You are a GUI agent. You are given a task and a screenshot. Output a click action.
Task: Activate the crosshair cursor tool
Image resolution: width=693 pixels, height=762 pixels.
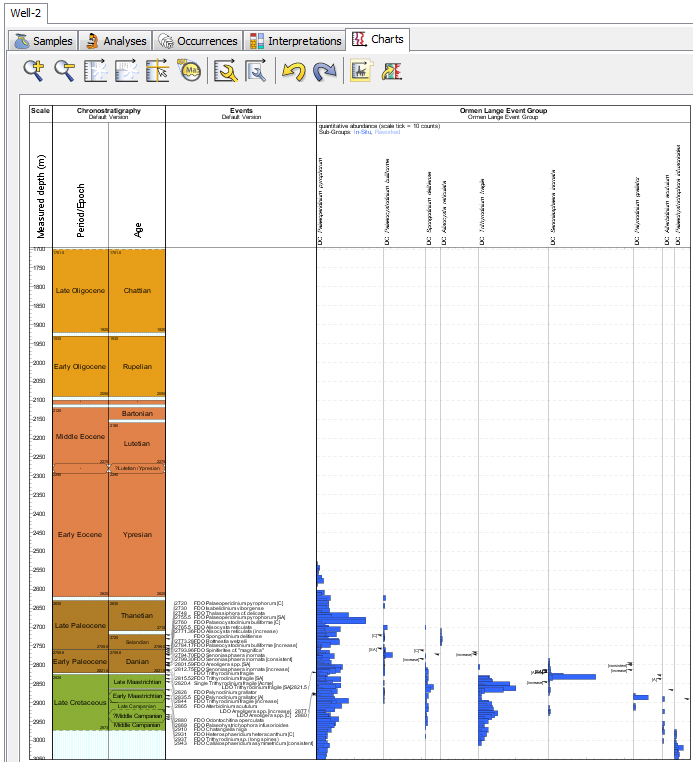[157, 70]
